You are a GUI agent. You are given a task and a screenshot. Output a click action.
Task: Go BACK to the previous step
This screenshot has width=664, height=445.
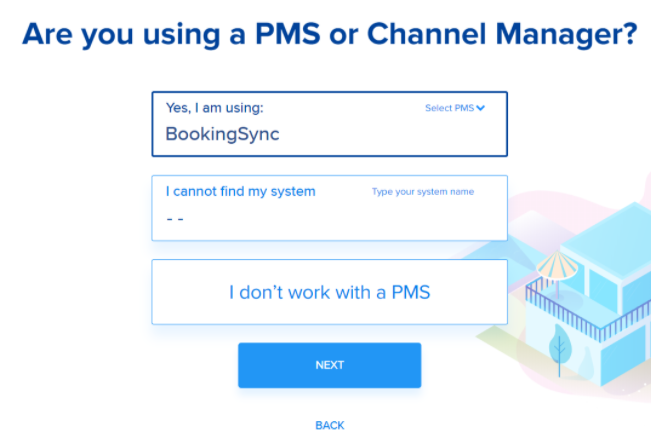(x=329, y=425)
